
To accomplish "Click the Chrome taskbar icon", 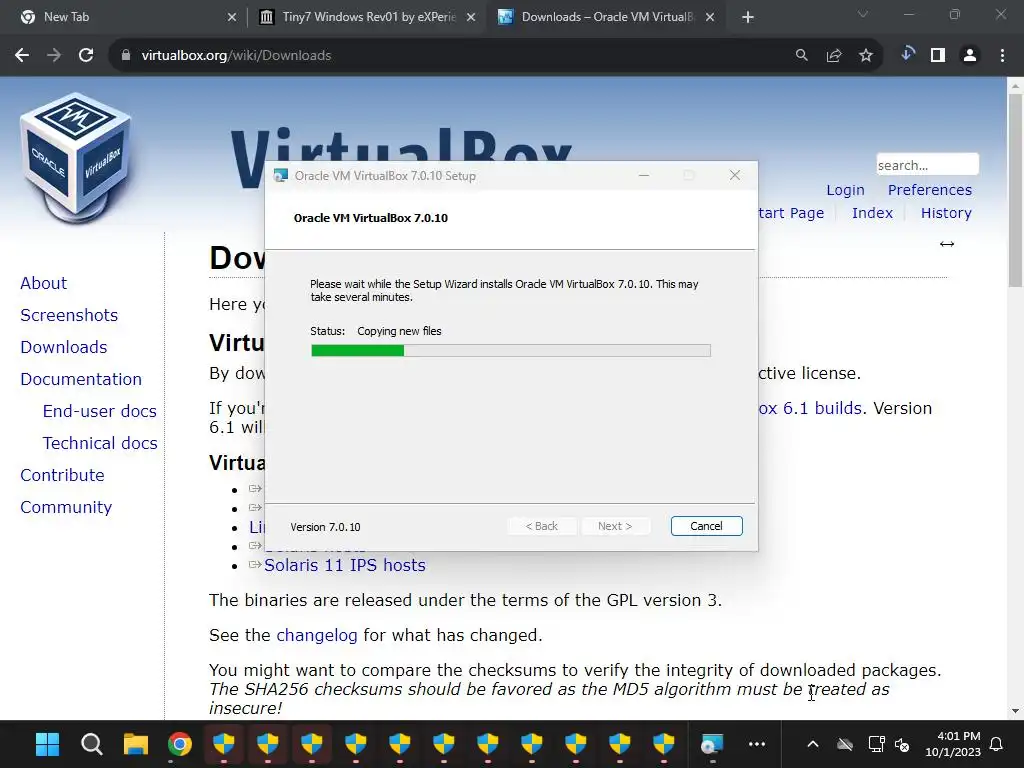I will pyautogui.click(x=180, y=744).
